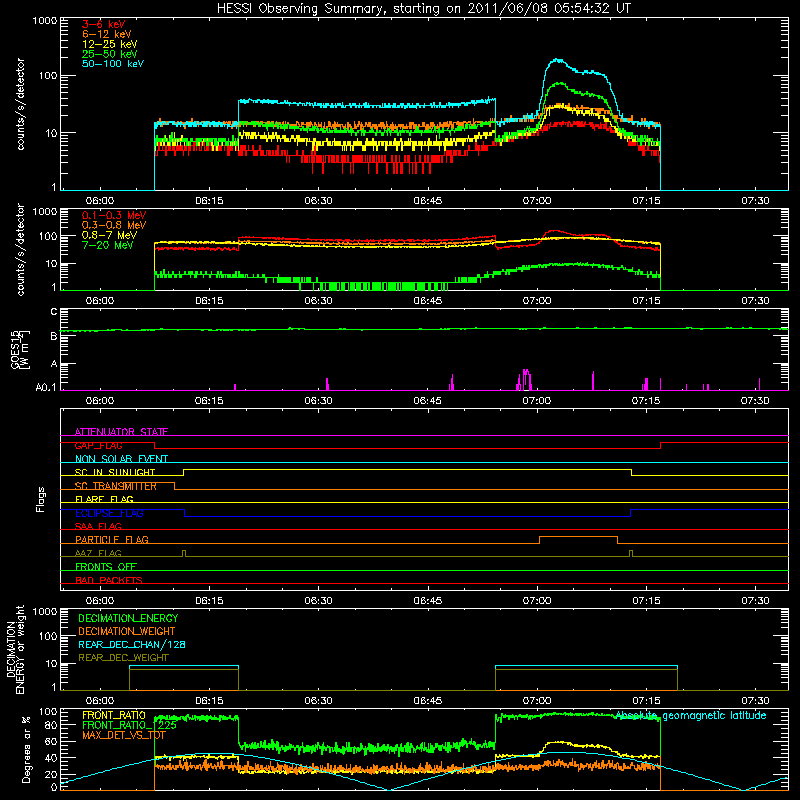Click the '0.3-0.8 MeV' legend entry

coord(114,225)
